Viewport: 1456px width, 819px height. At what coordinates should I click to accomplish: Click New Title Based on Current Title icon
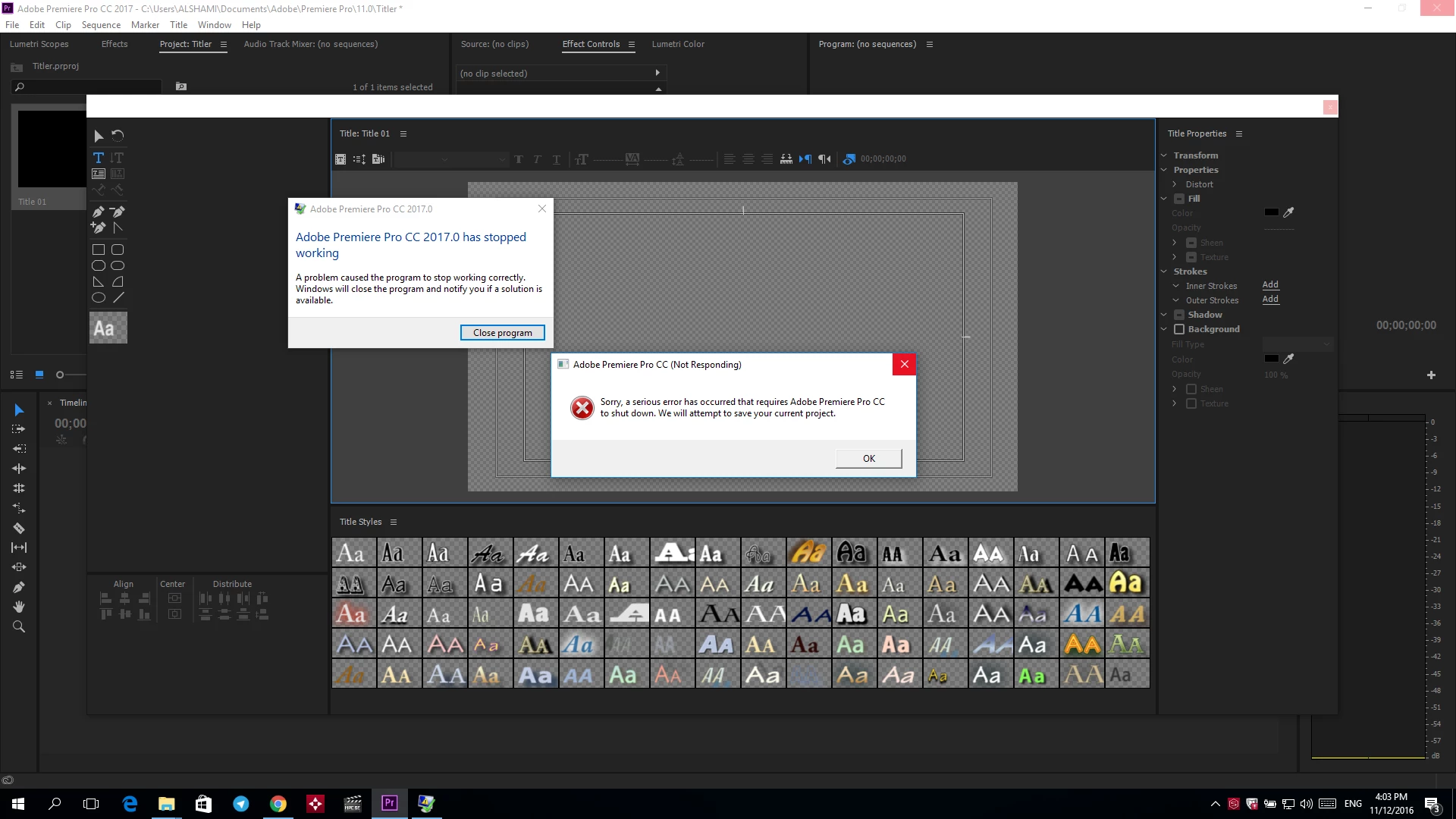[340, 159]
